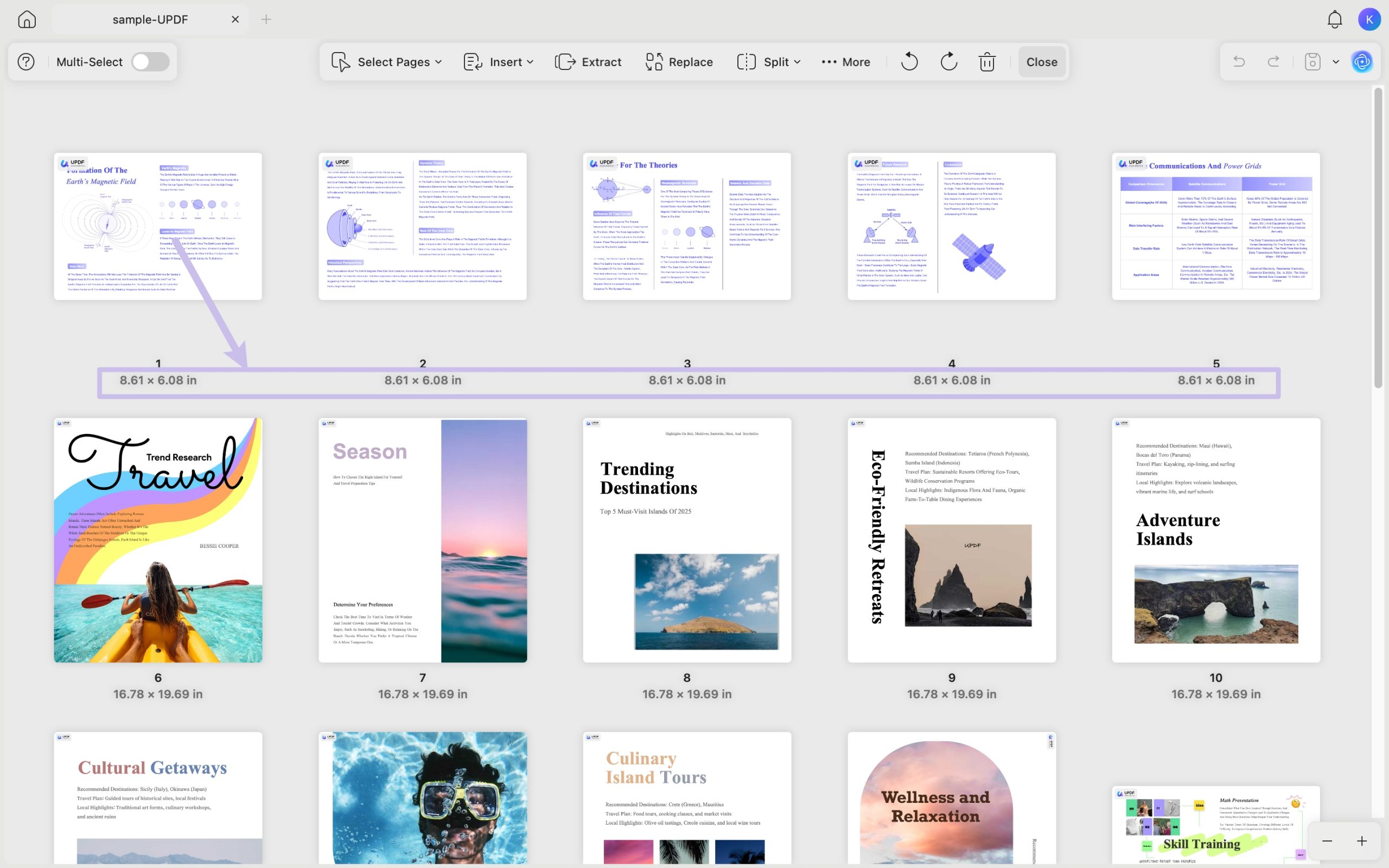
Task: Zoom in thumbnails with plus button
Action: [x=1361, y=841]
